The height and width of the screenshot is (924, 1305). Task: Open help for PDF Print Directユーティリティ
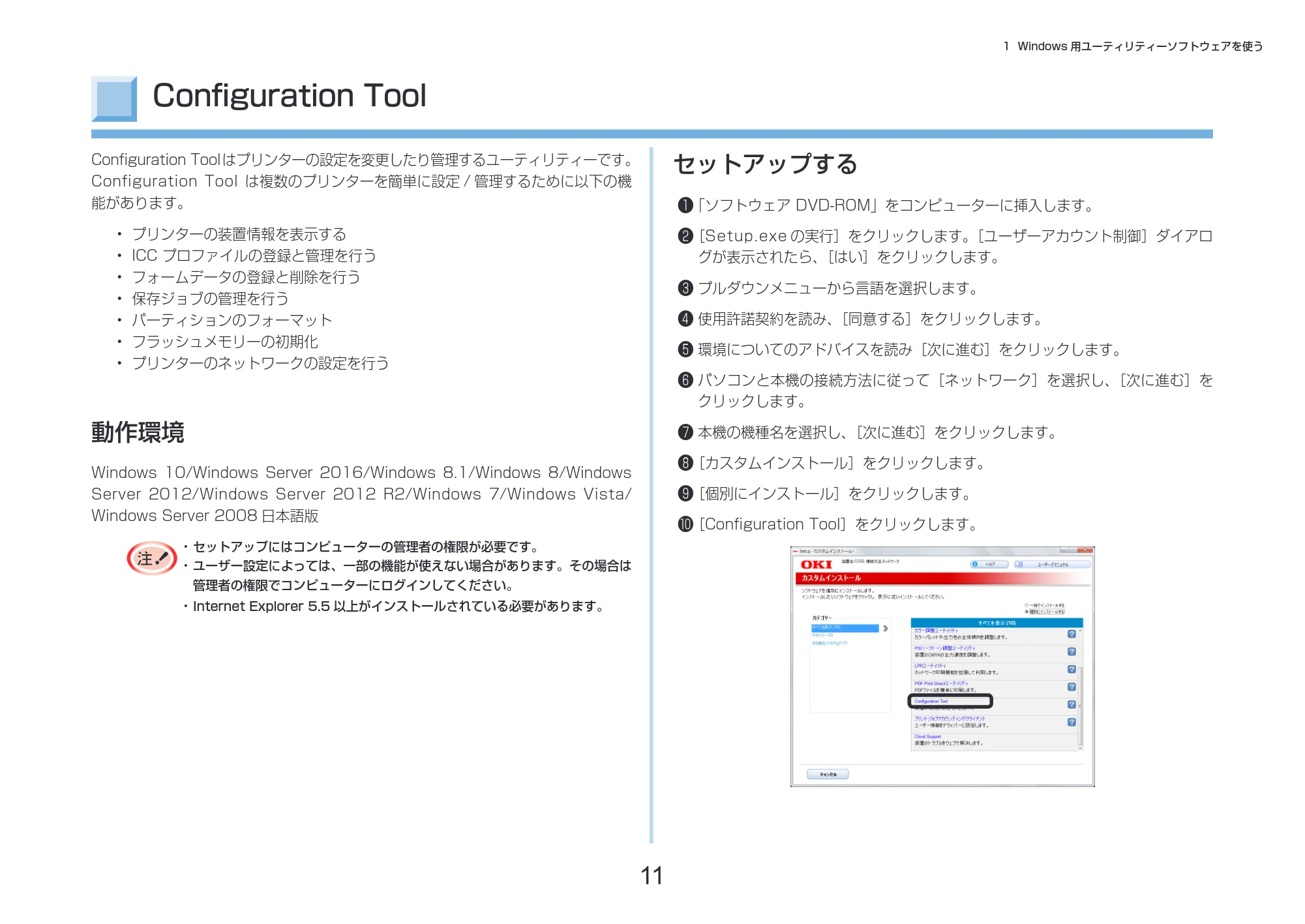pos(1072,687)
